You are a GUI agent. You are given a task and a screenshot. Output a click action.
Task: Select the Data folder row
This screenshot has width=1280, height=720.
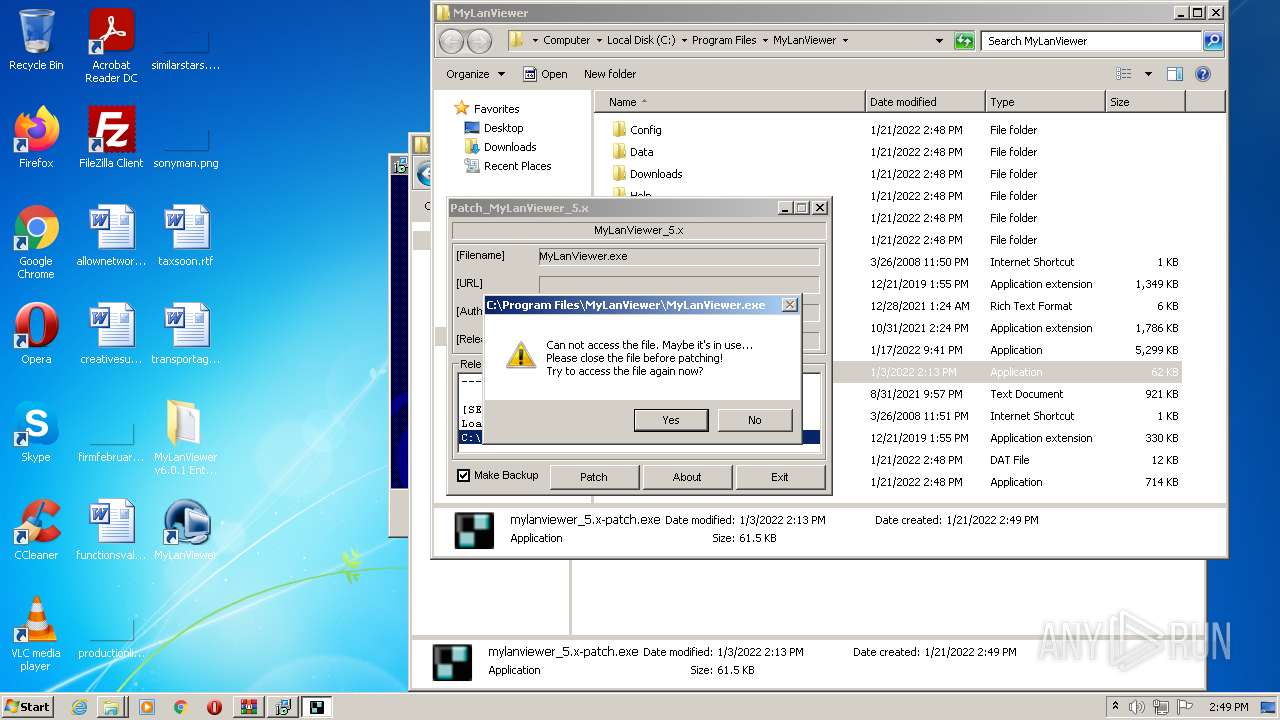point(895,152)
